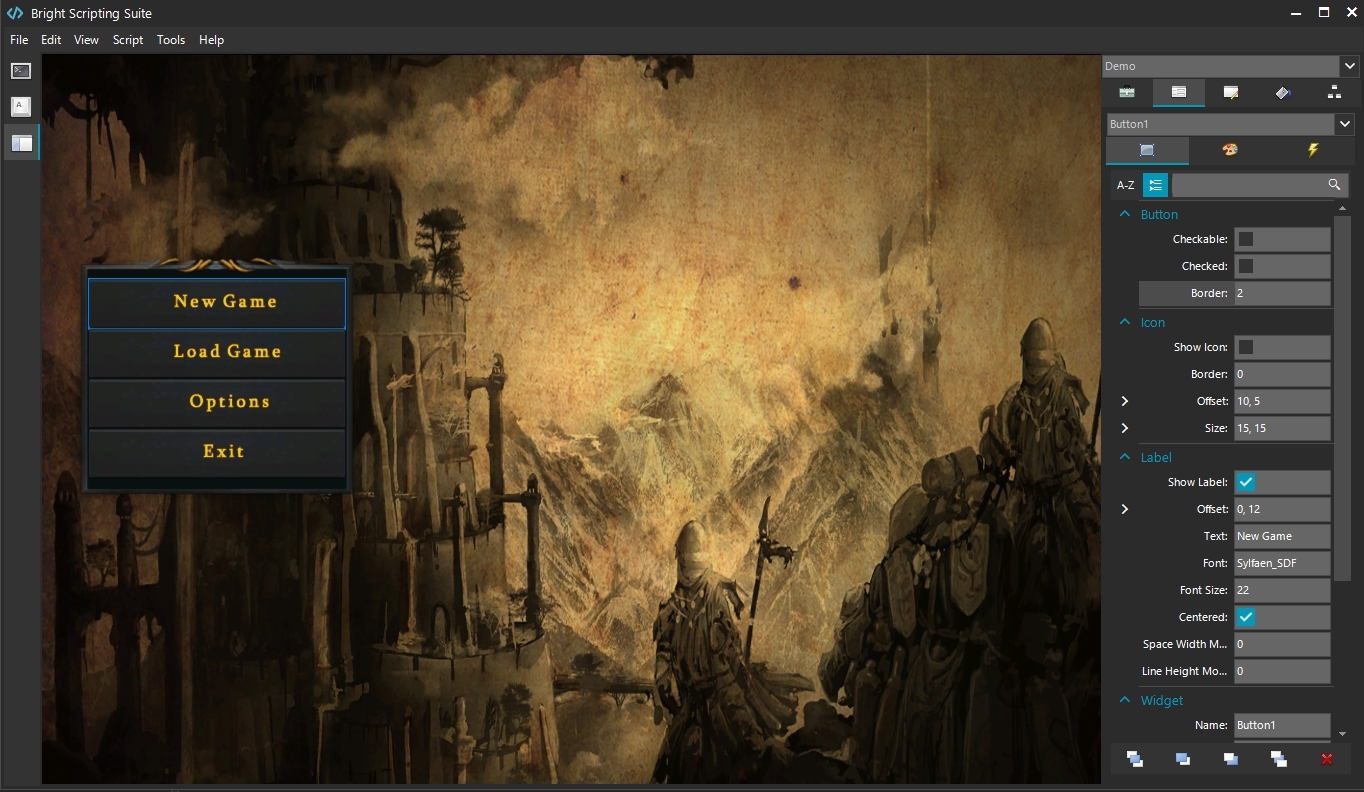Screen dimensions: 1364x792
Task: Uncheck the Centered checkbox
Action: (x=1246, y=617)
